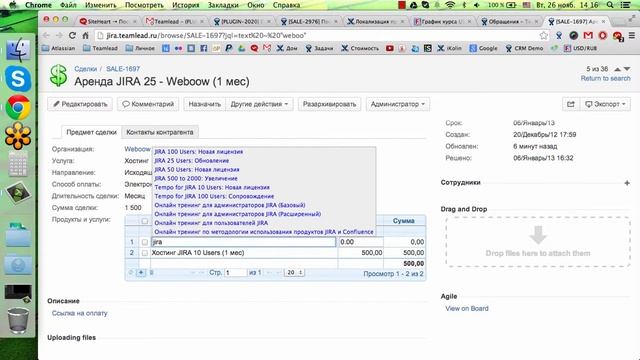Open Spotlight search in menu bar
Viewport: 640px width, 360px height.
point(610,5)
